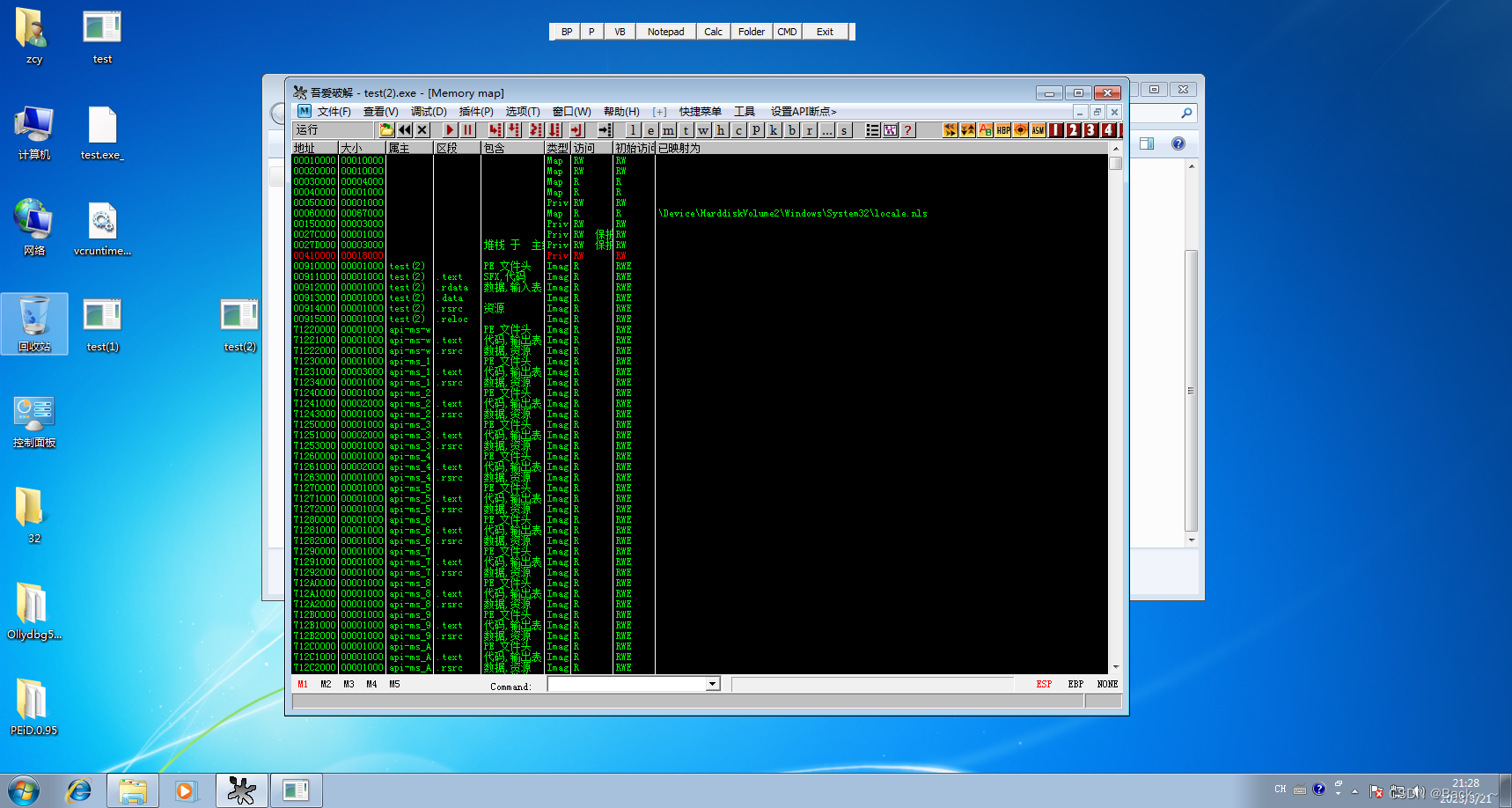This screenshot has height=808, width=1512.
Task: Click the Execute till return icon
Action: [x=576, y=130]
